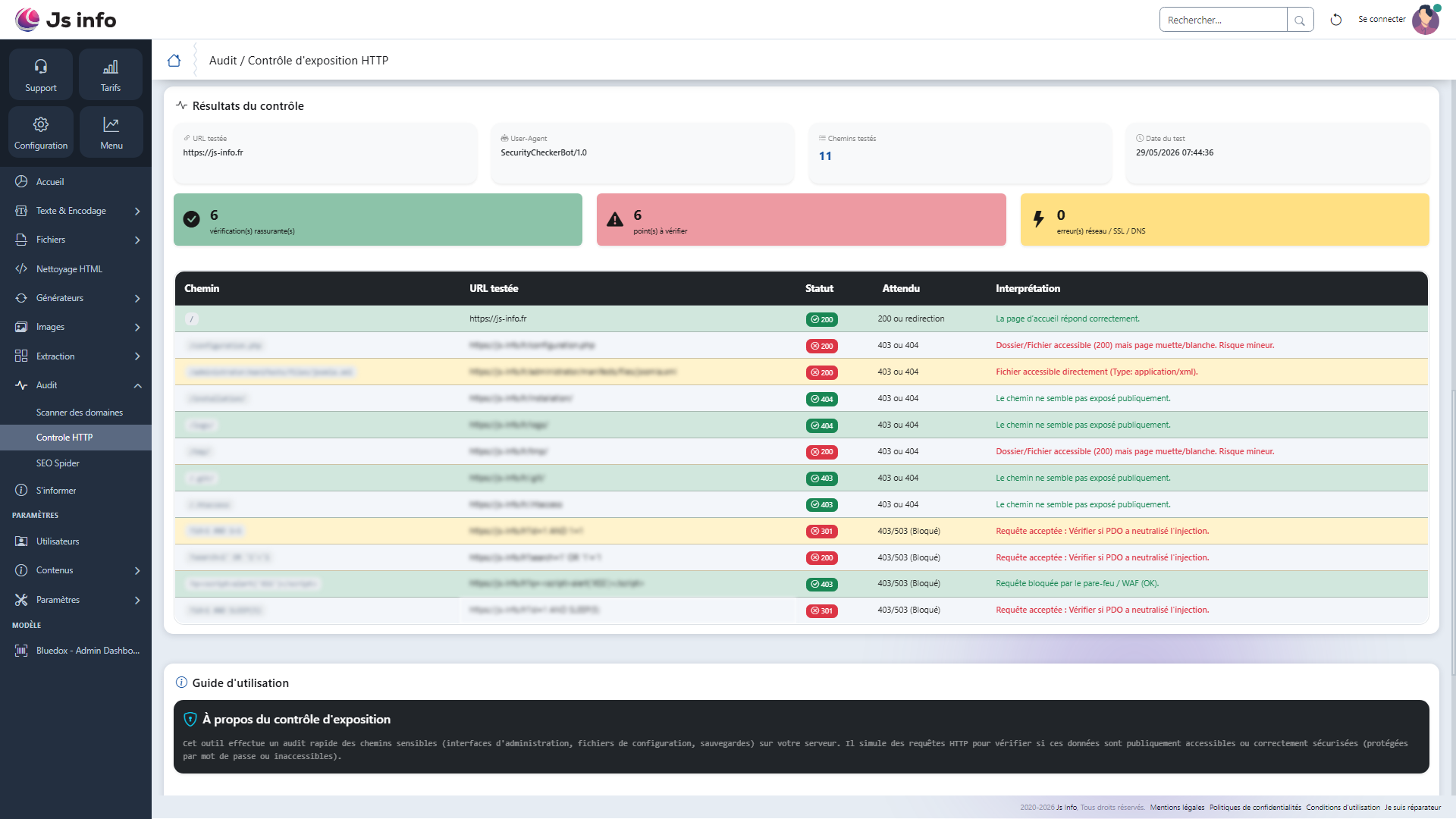Click the Statut column header
Viewport: 1456px width, 819px height.
[819, 289]
